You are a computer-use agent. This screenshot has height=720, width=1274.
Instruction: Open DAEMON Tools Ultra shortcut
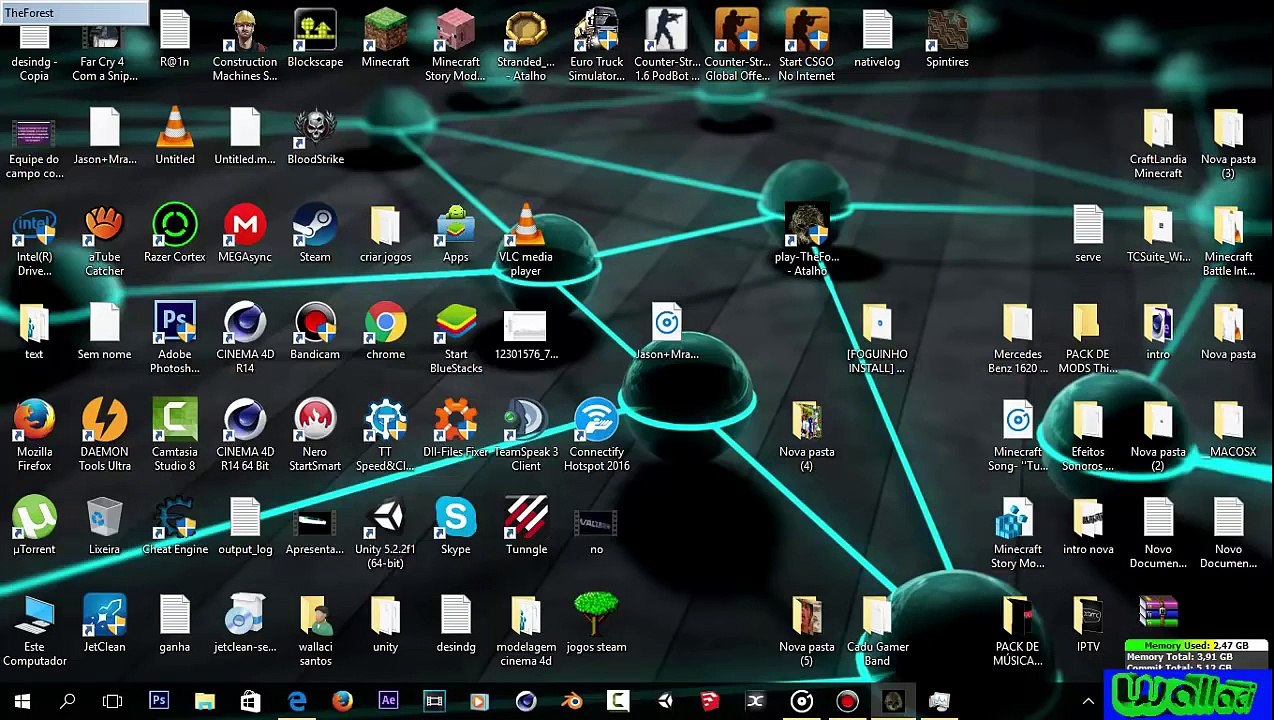click(104, 437)
